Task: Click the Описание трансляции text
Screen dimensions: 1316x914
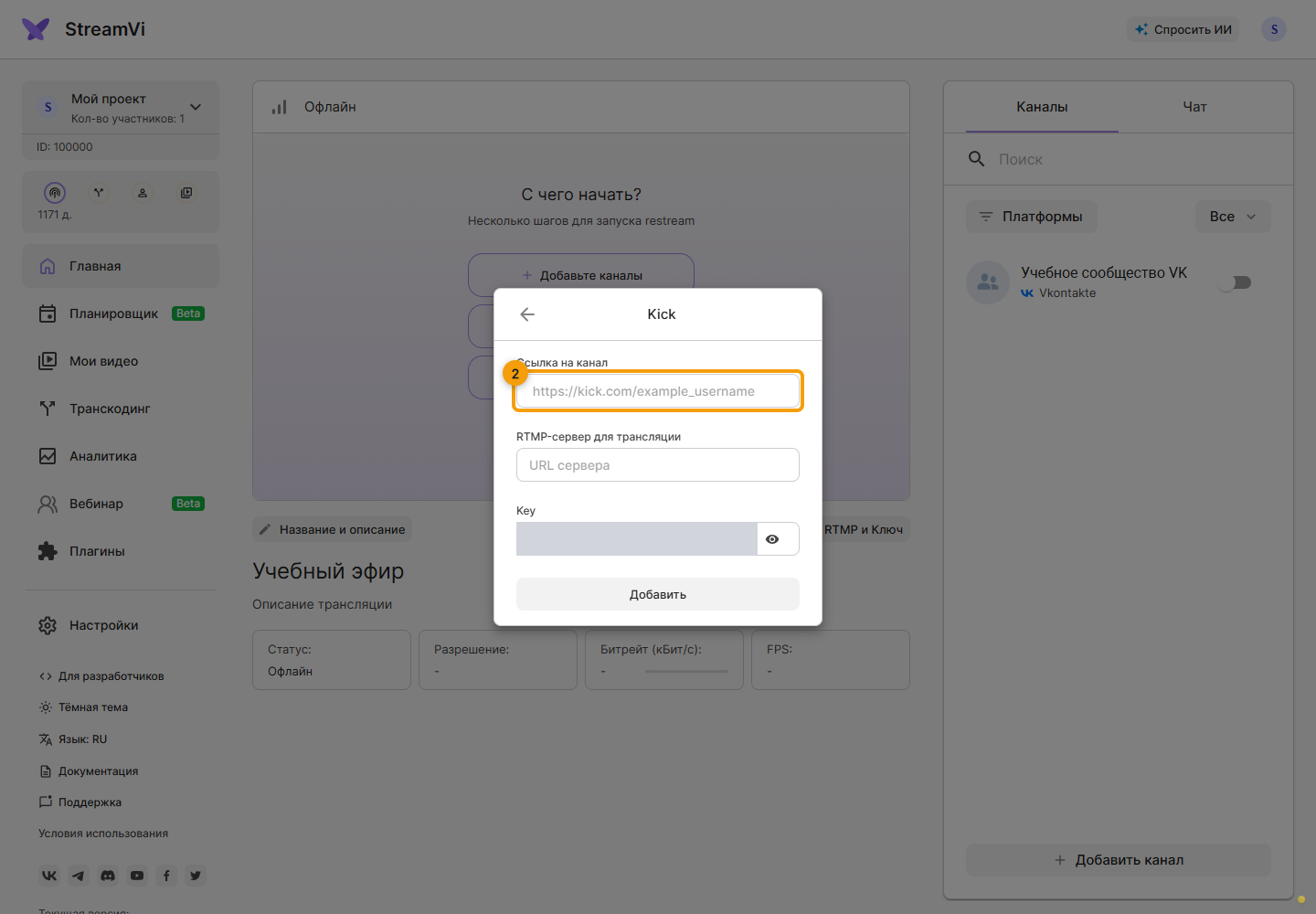Action: pyautogui.click(x=323, y=604)
